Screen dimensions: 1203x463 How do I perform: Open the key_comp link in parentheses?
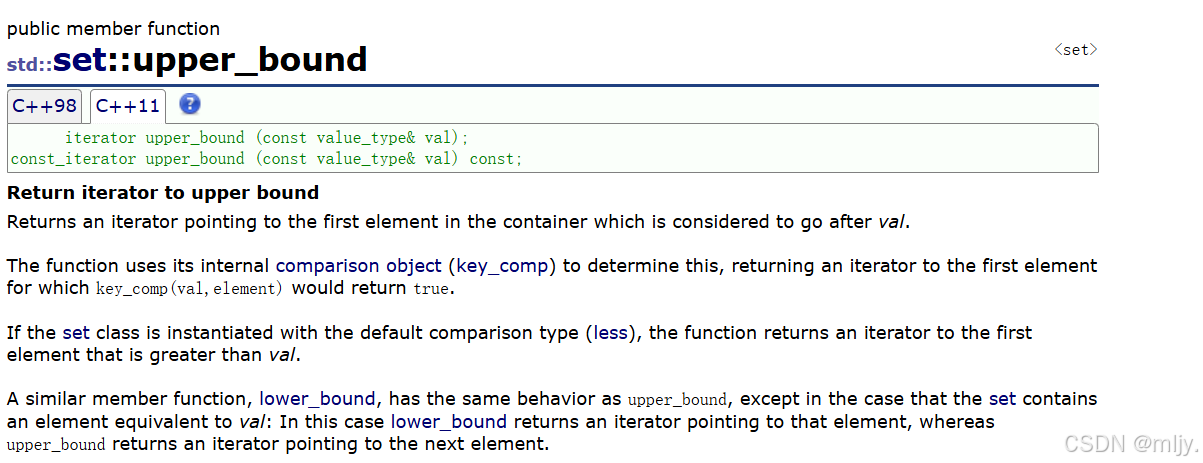tap(505, 266)
